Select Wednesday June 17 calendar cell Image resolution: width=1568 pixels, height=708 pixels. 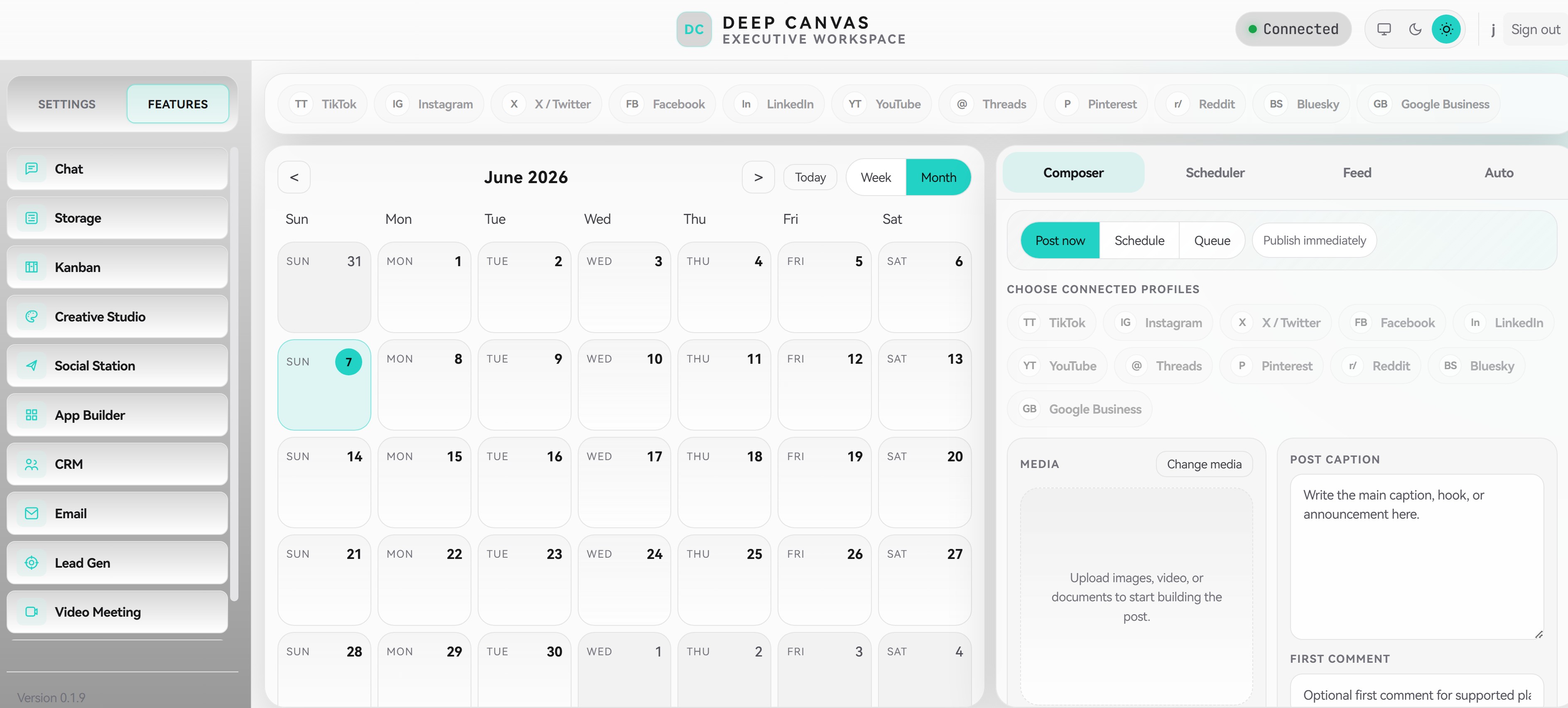[625, 482]
